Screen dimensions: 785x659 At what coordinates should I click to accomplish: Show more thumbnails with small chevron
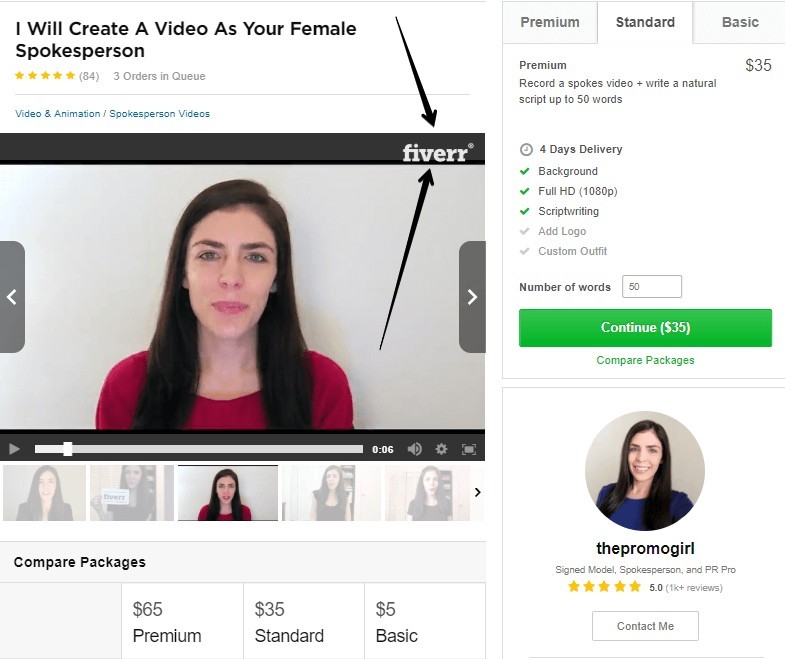pos(478,492)
